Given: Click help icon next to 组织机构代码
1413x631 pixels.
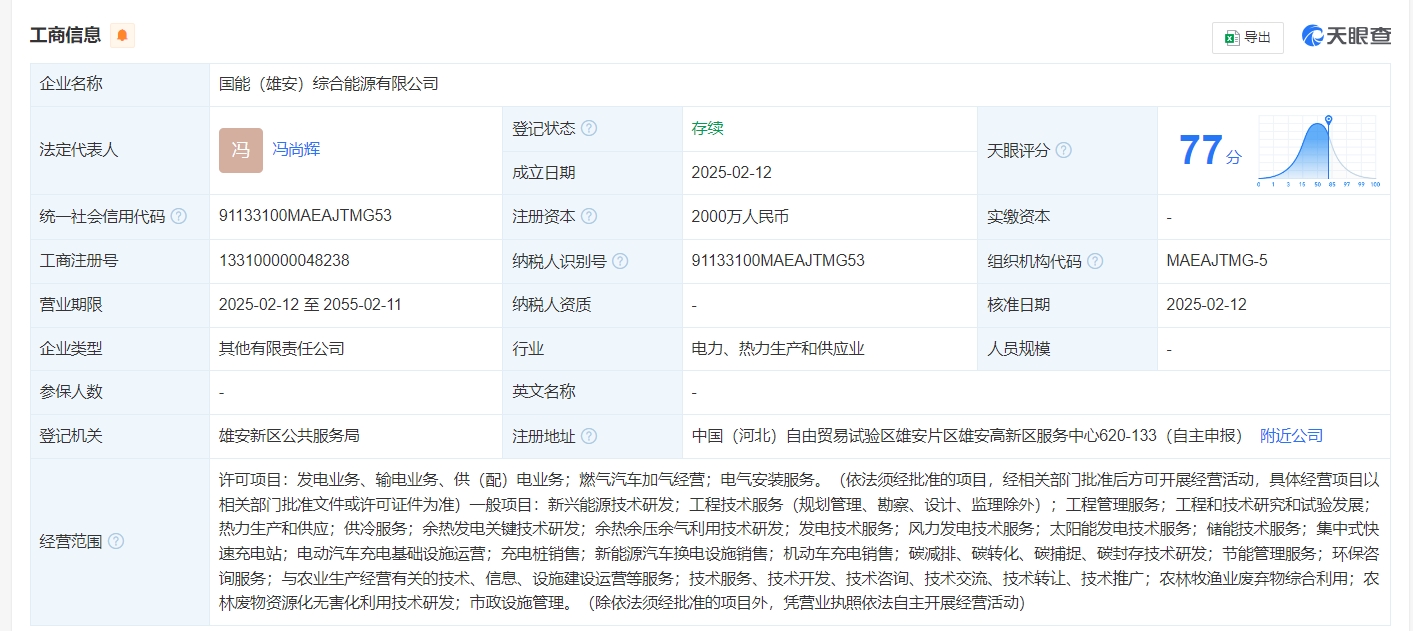Looking at the screenshot, I should [1095, 261].
